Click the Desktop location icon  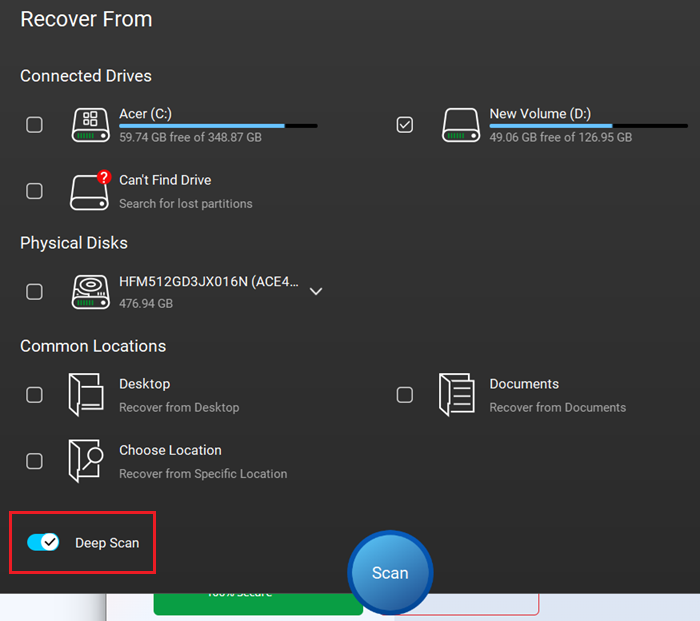click(x=86, y=395)
